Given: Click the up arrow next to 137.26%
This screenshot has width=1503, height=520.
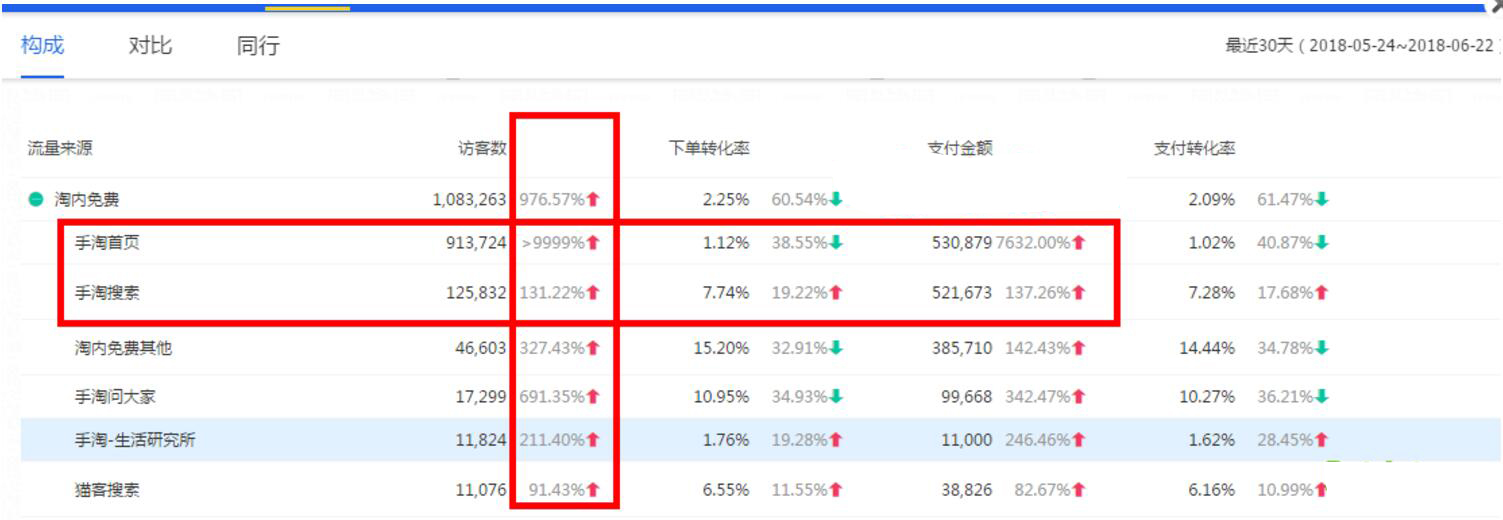Looking at the screenshot, I should tap(1079, 293).
